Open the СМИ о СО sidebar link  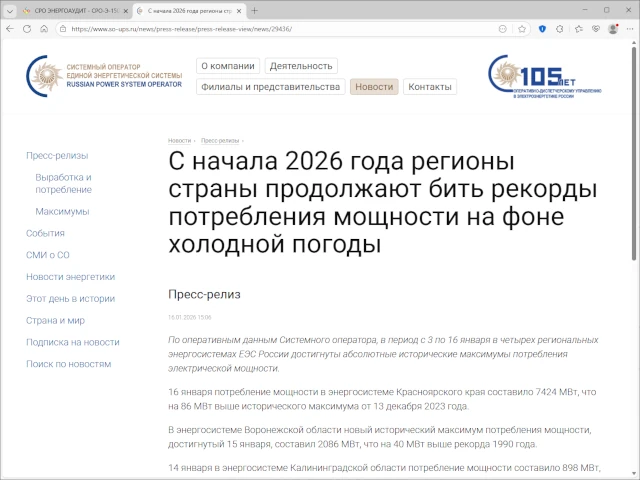click(x=48, y=255)
